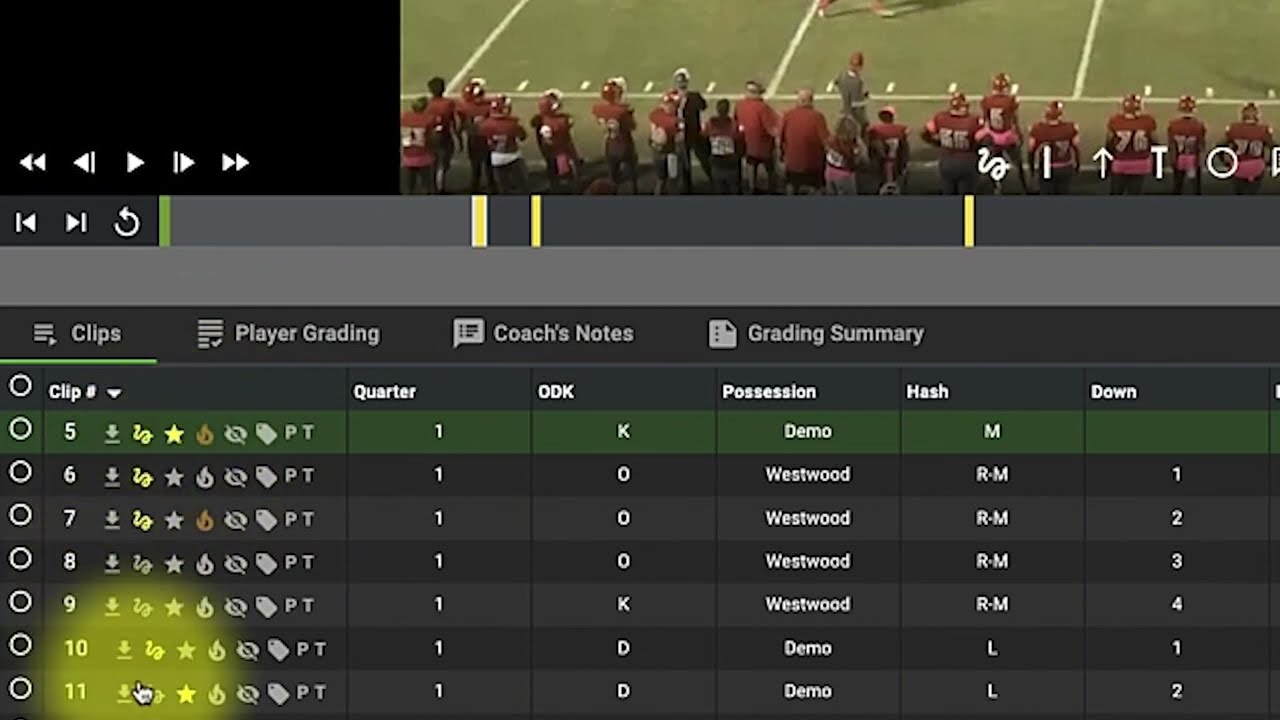The height and width of the screenshot is (720, 1280).
Task: Select clip 10 radio button
Action: coord(20,645)
